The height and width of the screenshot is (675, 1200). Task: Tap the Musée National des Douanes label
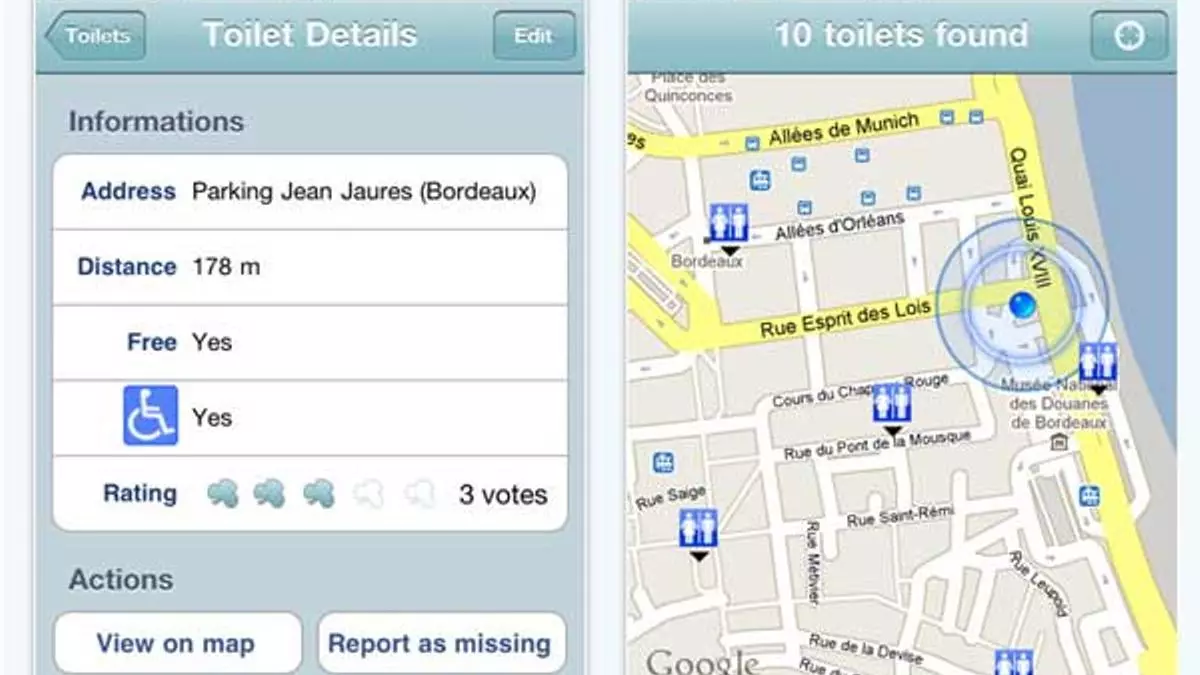[1059, 404]
